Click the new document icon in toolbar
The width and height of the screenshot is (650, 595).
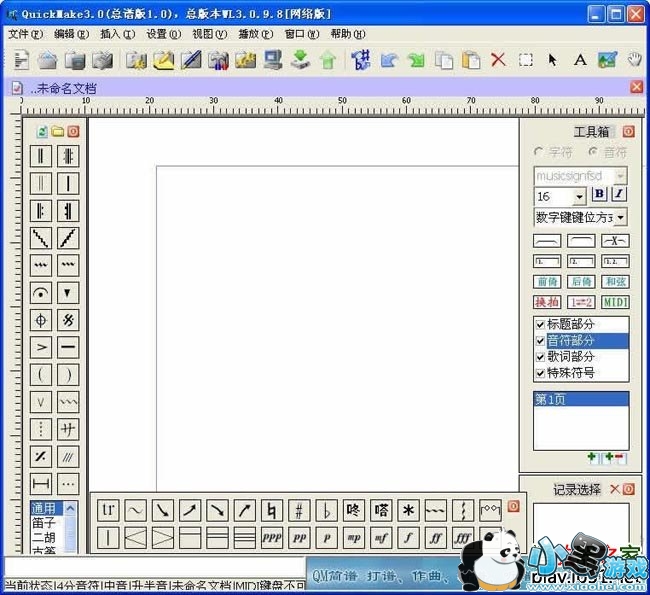click(21, 60)
